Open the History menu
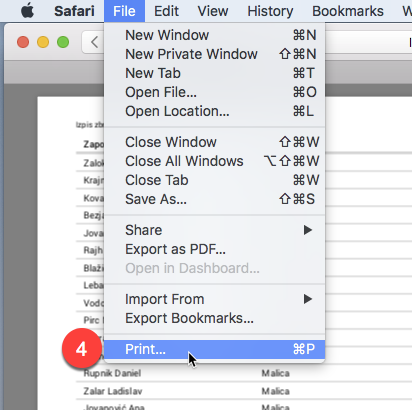This screenshot has height=410, width=412. (270, 11)
